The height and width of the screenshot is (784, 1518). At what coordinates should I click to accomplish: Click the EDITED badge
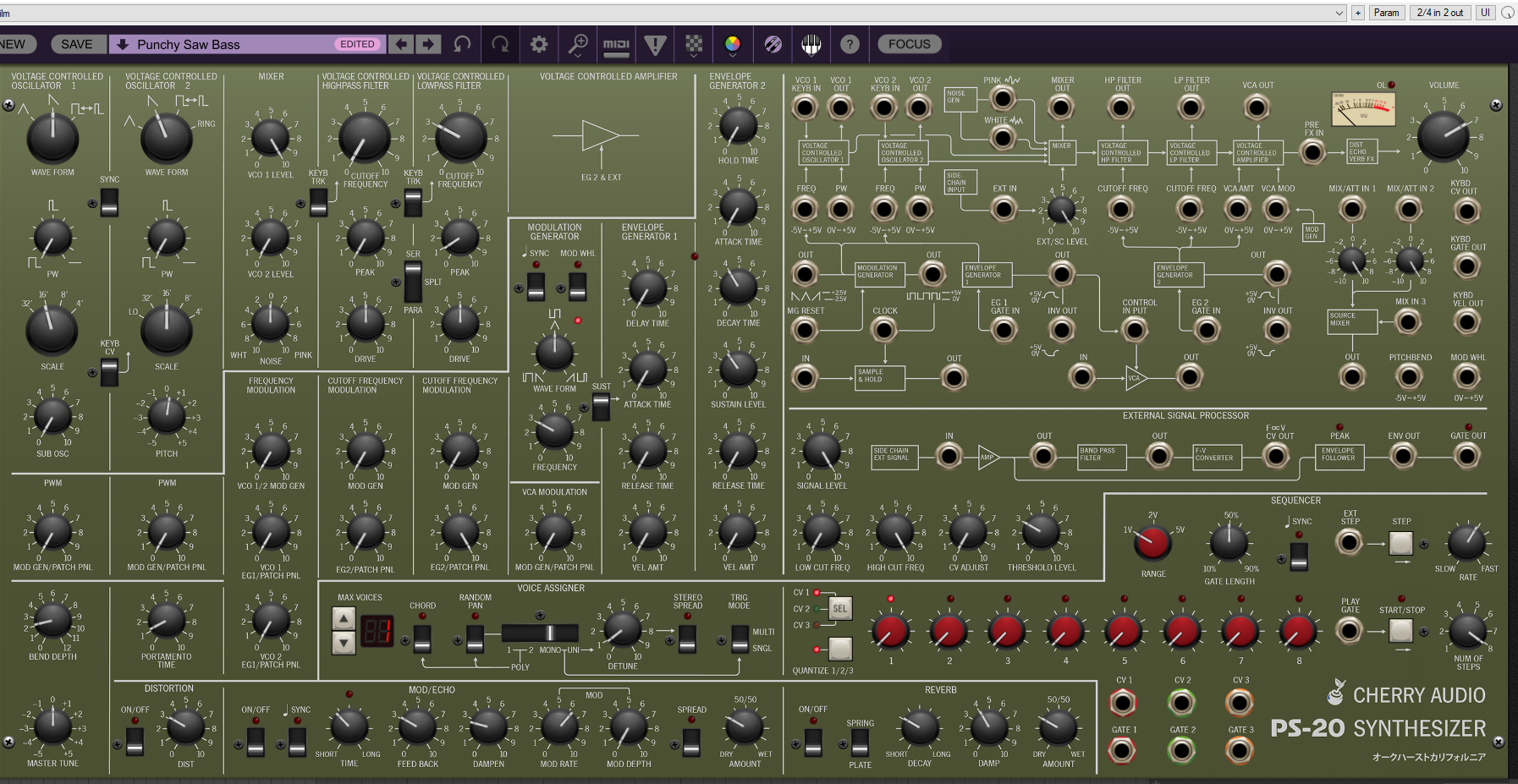coord(357,44)
